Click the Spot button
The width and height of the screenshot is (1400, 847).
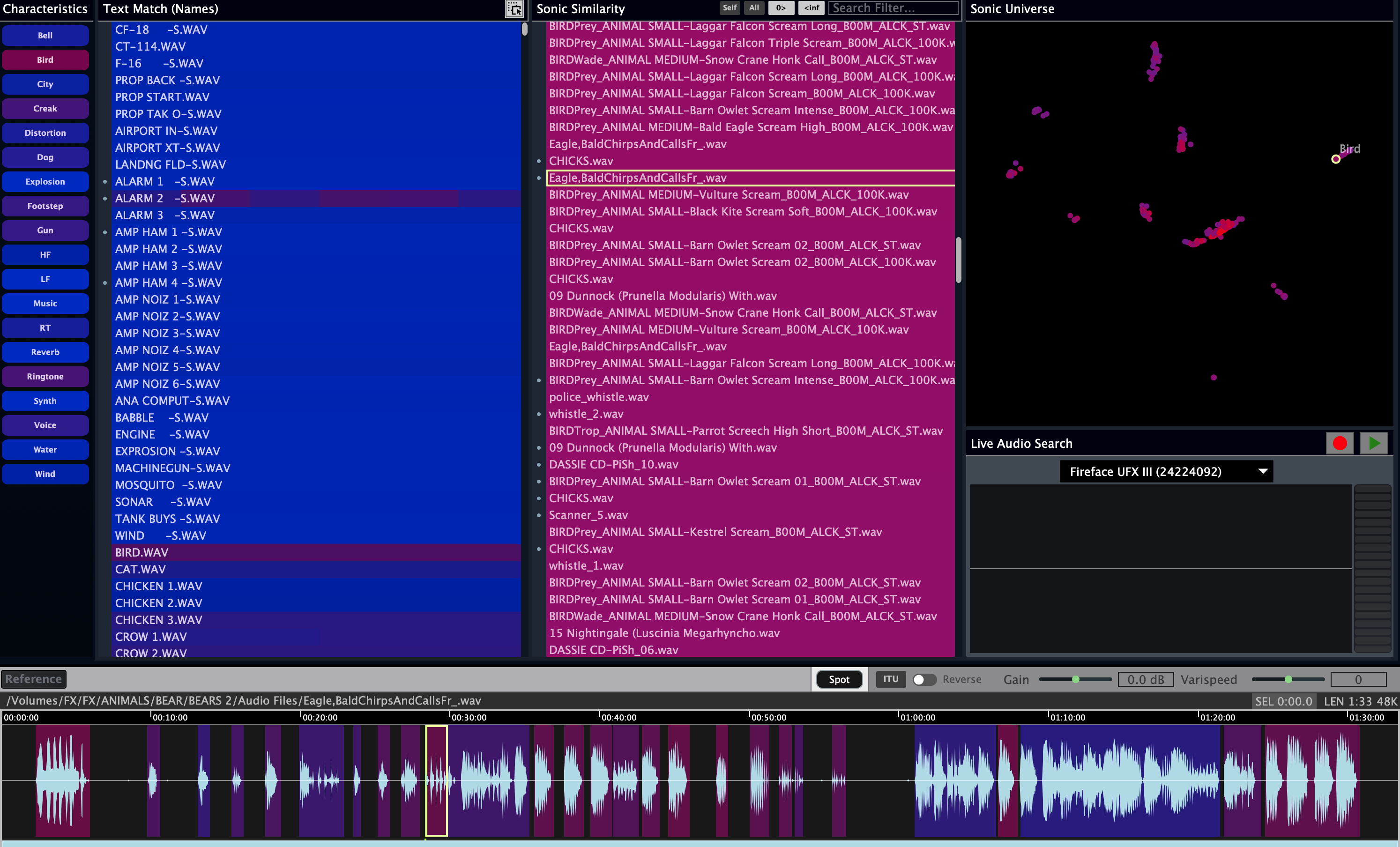(x=839, y=679)
